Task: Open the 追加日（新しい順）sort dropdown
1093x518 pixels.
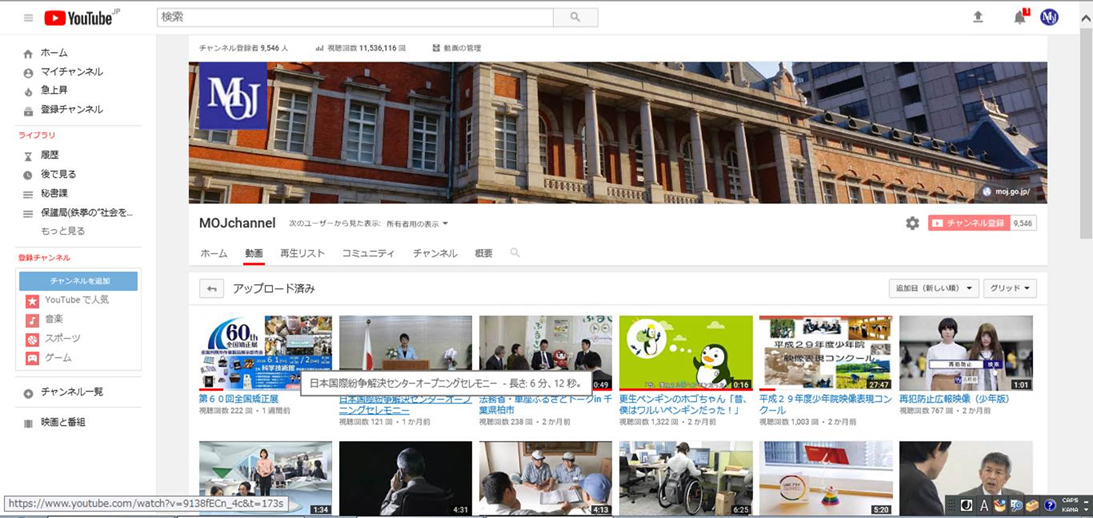Action: (934, 289)
